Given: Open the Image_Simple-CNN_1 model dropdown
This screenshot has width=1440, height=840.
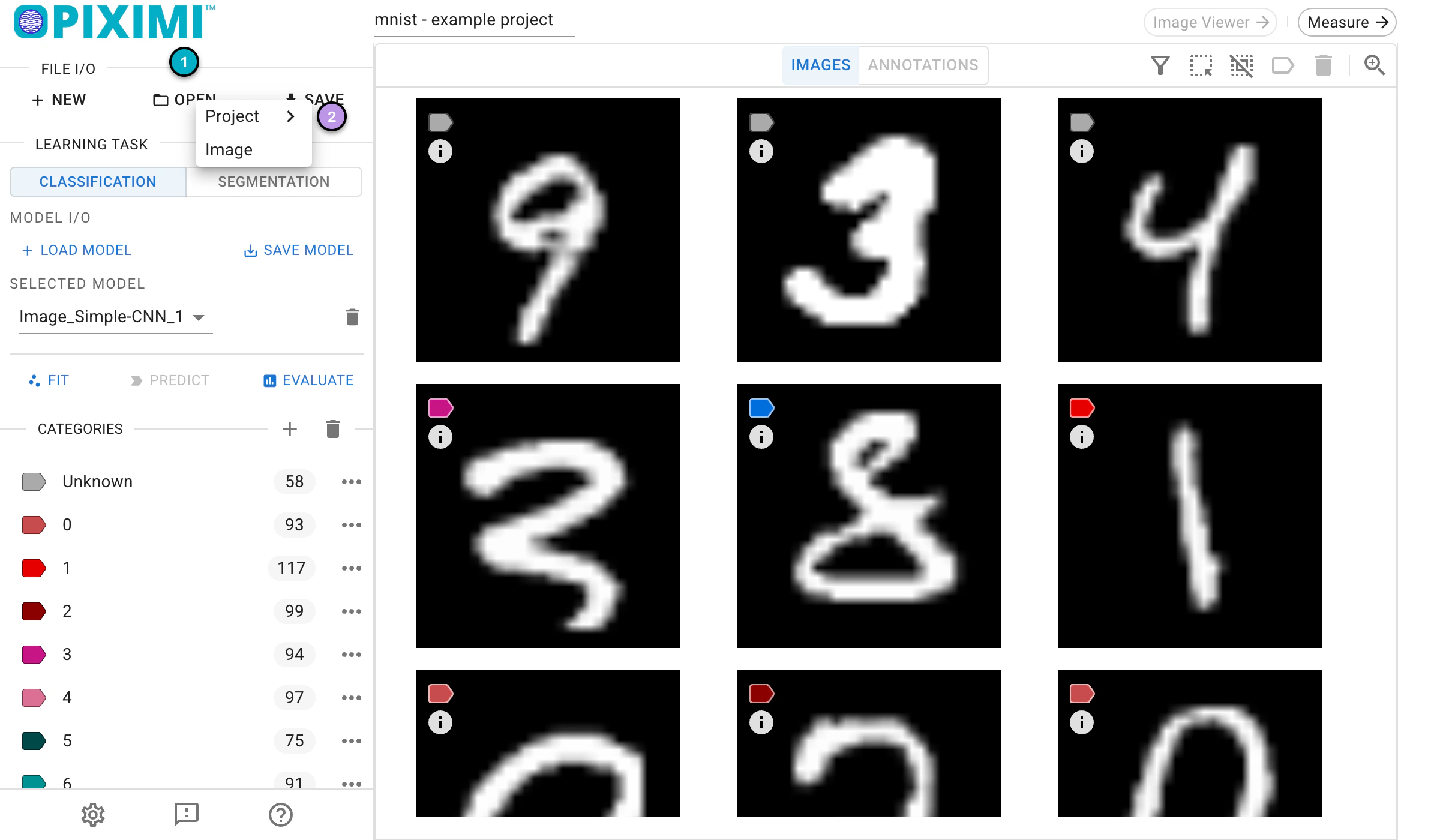Looking at the screenshot, I should pyautogui.click(x=116, y=317).
